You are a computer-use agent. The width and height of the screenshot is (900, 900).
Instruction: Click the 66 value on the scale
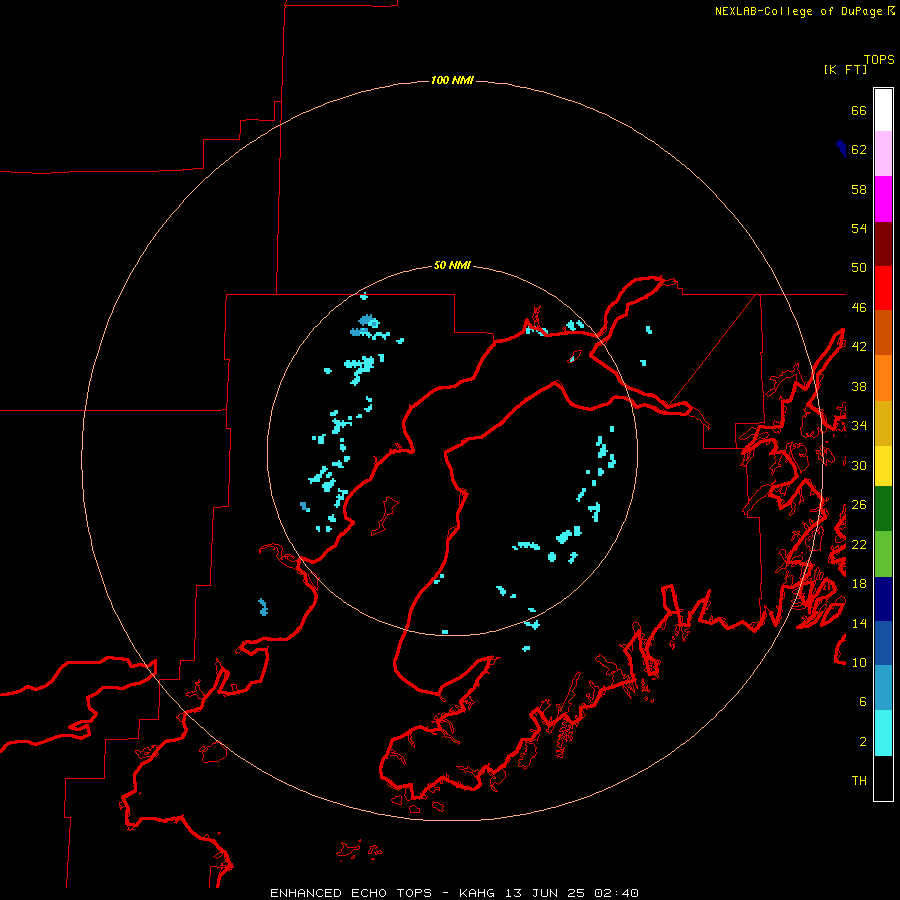coord(859,110)
